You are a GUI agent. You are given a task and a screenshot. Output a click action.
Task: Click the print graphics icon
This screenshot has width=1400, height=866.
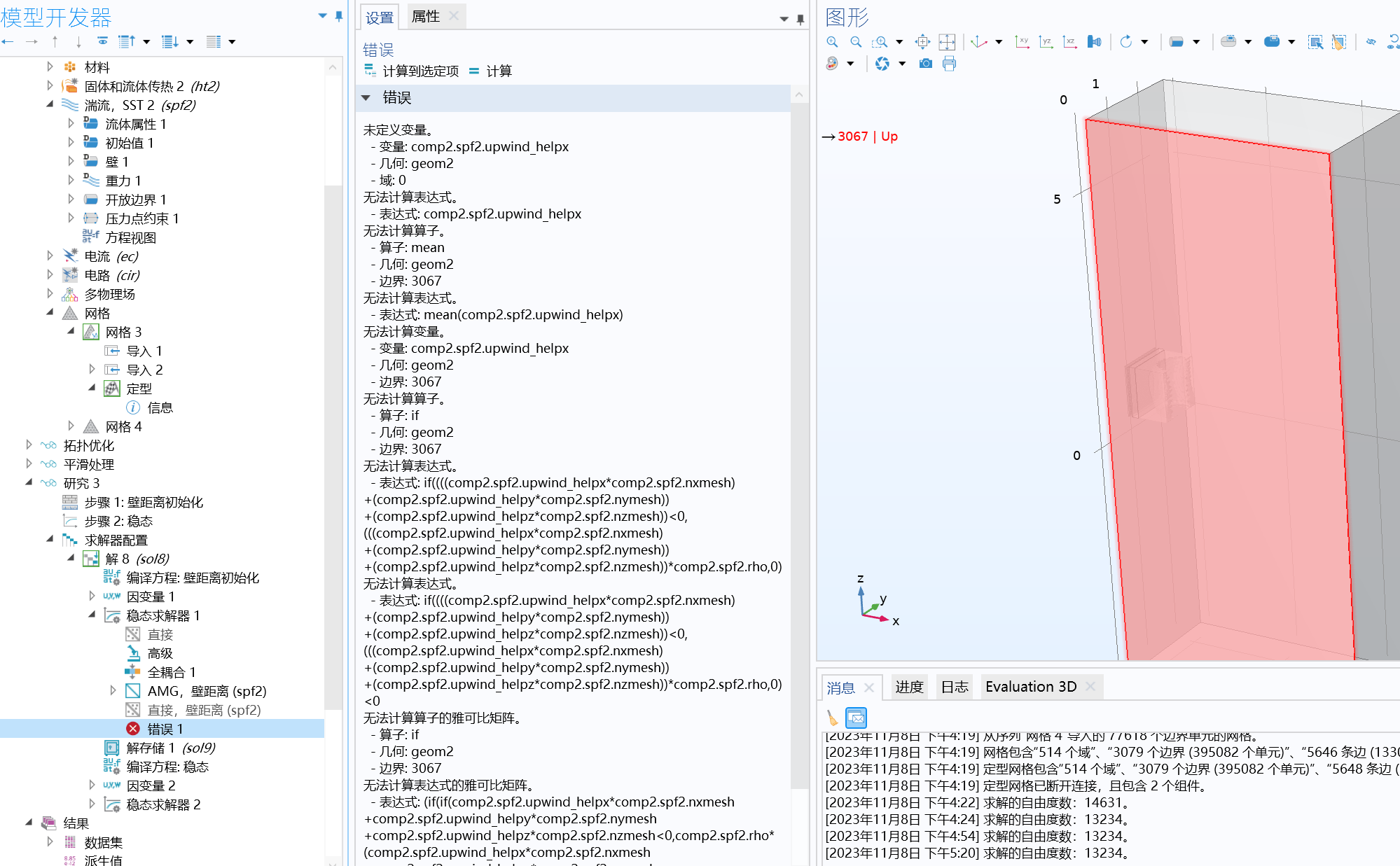click(949, 64)
